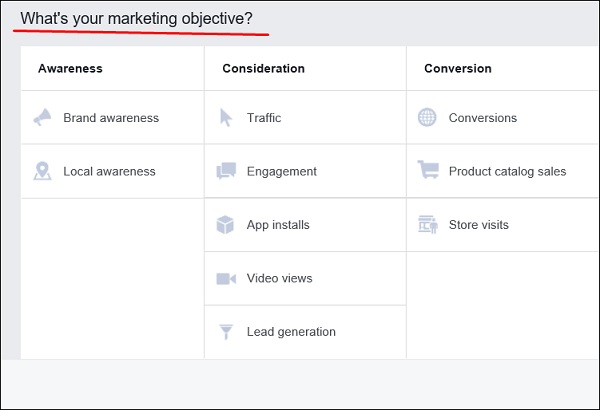The image size is (600, 410).
Task: Click the camera Video views icon
Action: [226, 279]
